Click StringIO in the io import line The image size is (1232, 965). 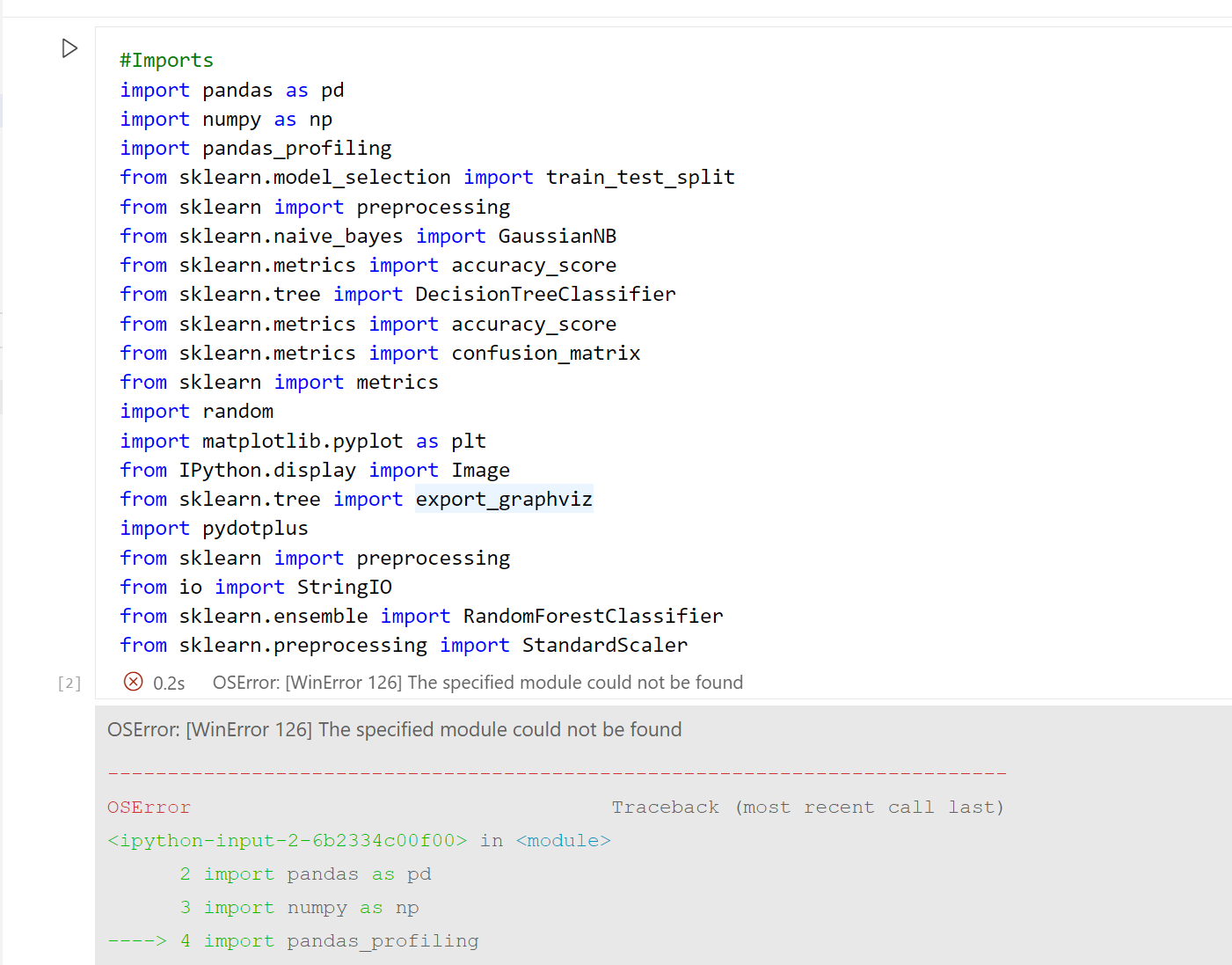pos(344,587)
